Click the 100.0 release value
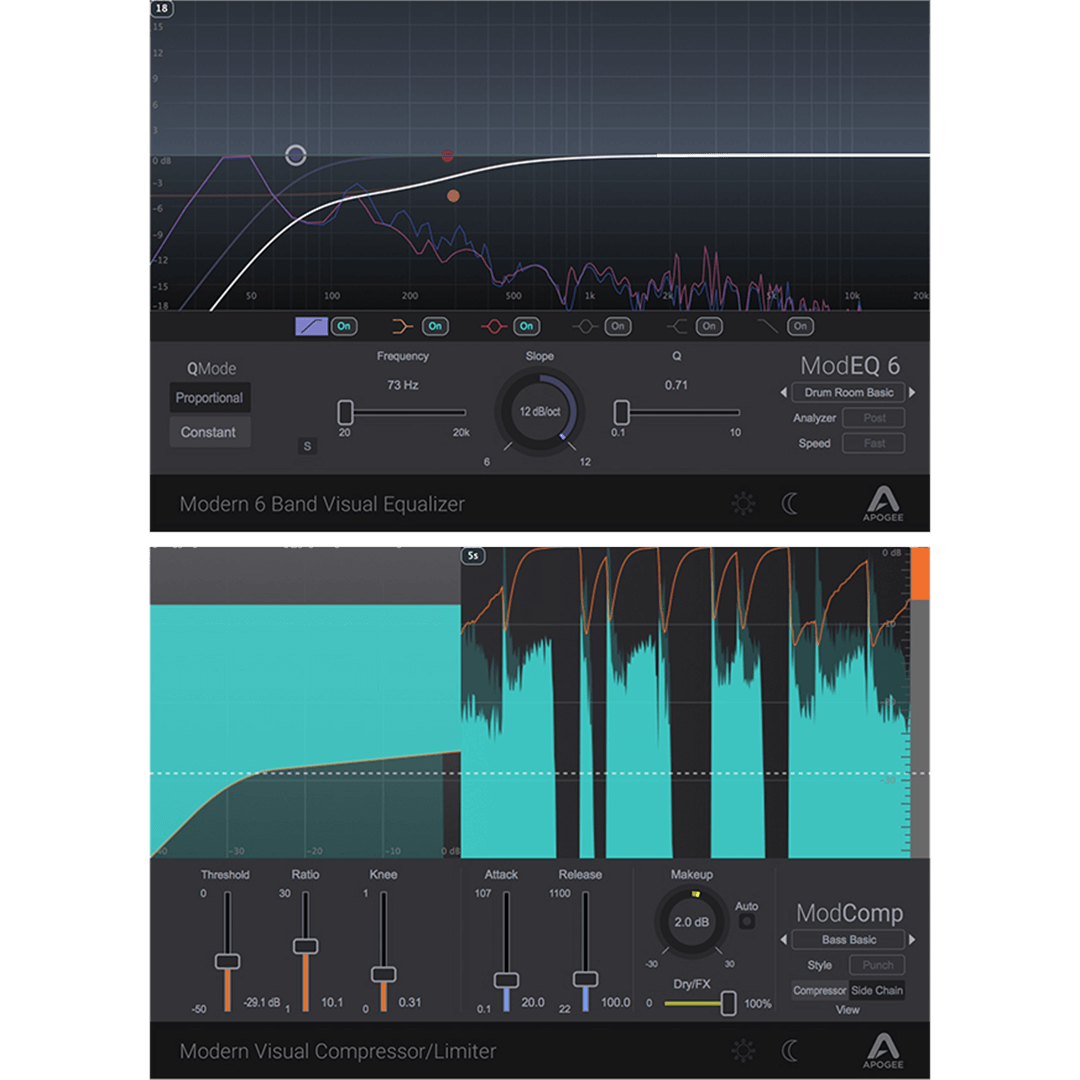The width and height of the screenshot is (1080, 1080). pos(615,1003)
